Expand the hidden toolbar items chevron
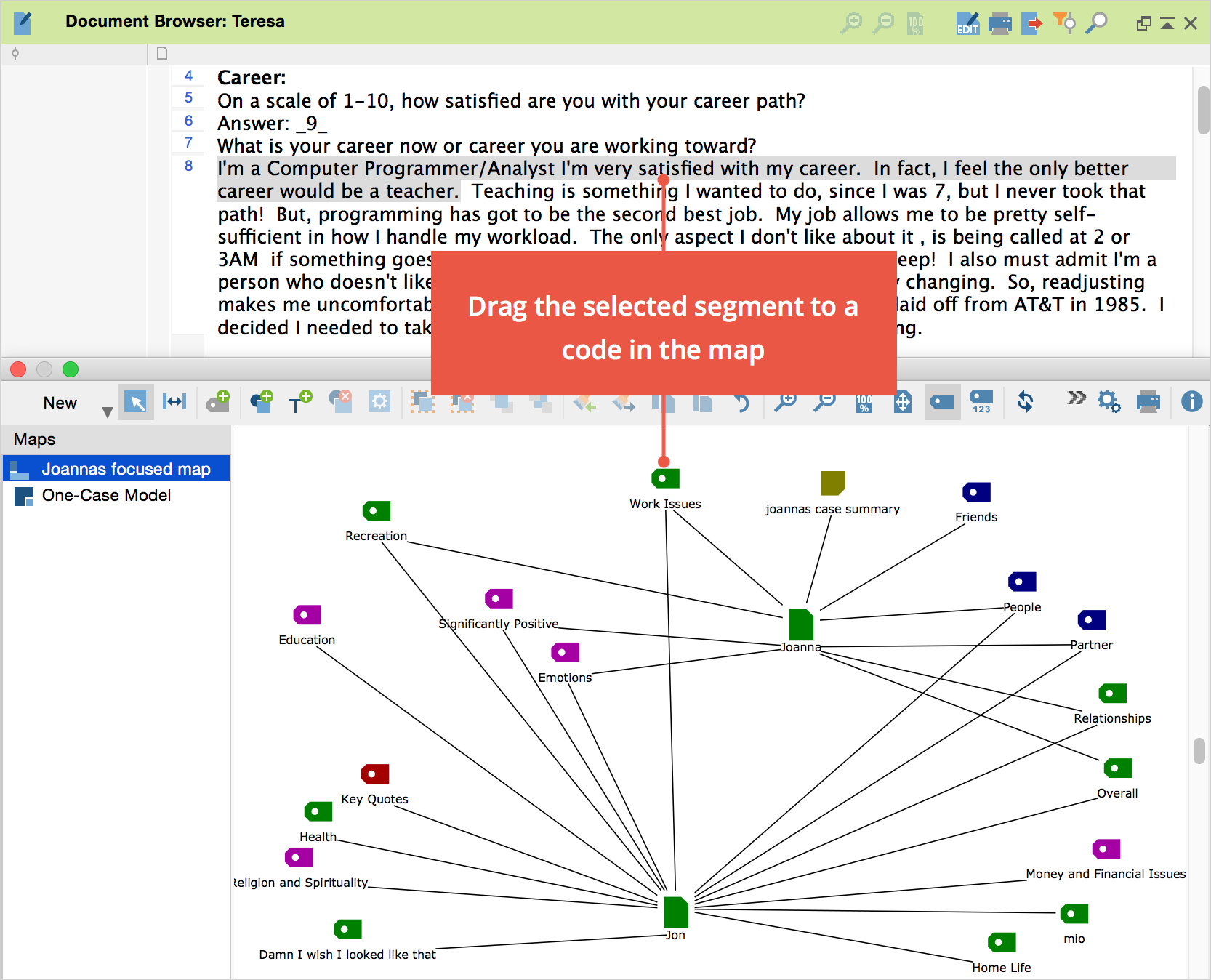The height and width of the screenshot is (980, 1211). coord(1076,398)
